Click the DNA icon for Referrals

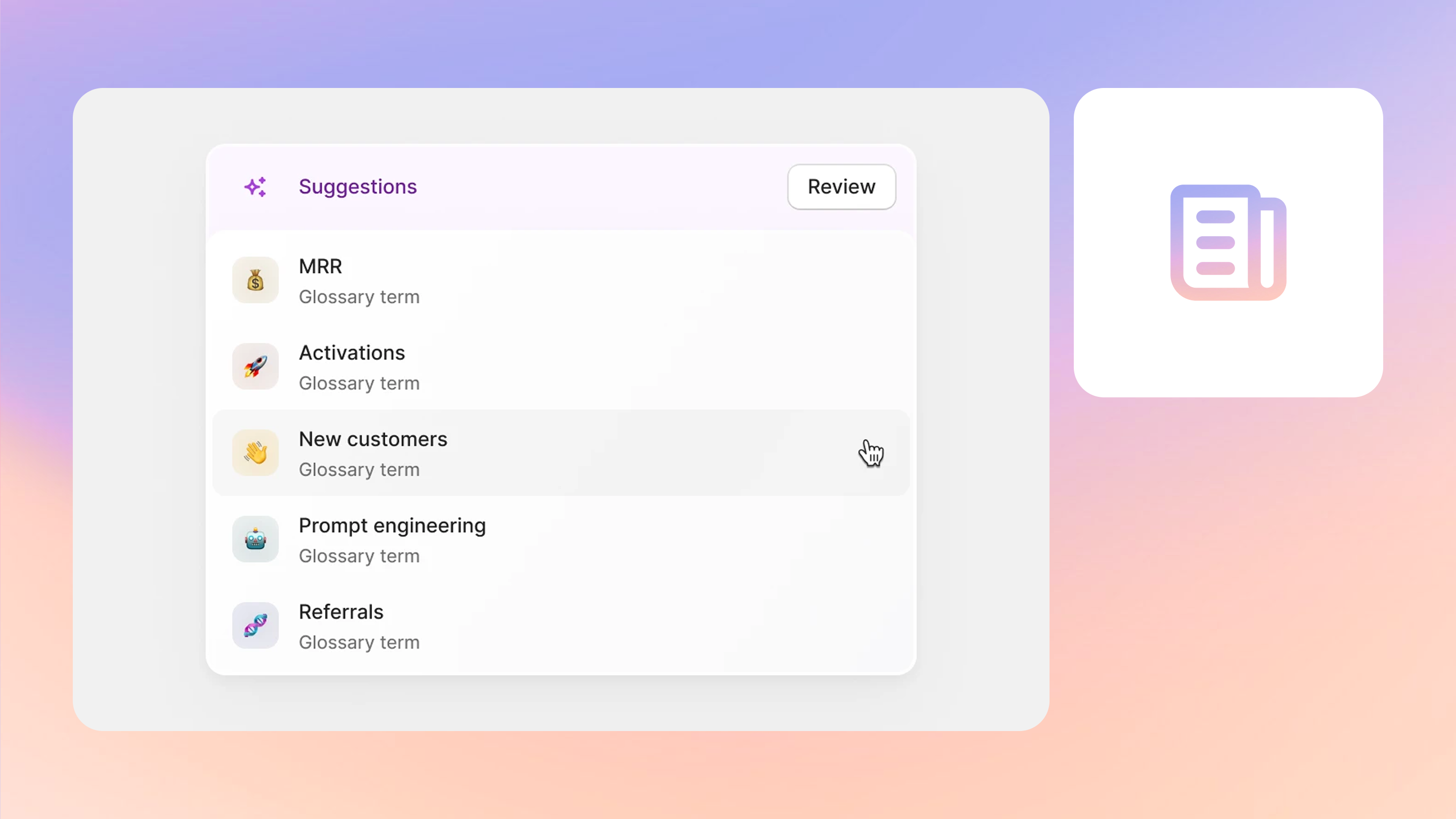(255, 626)
